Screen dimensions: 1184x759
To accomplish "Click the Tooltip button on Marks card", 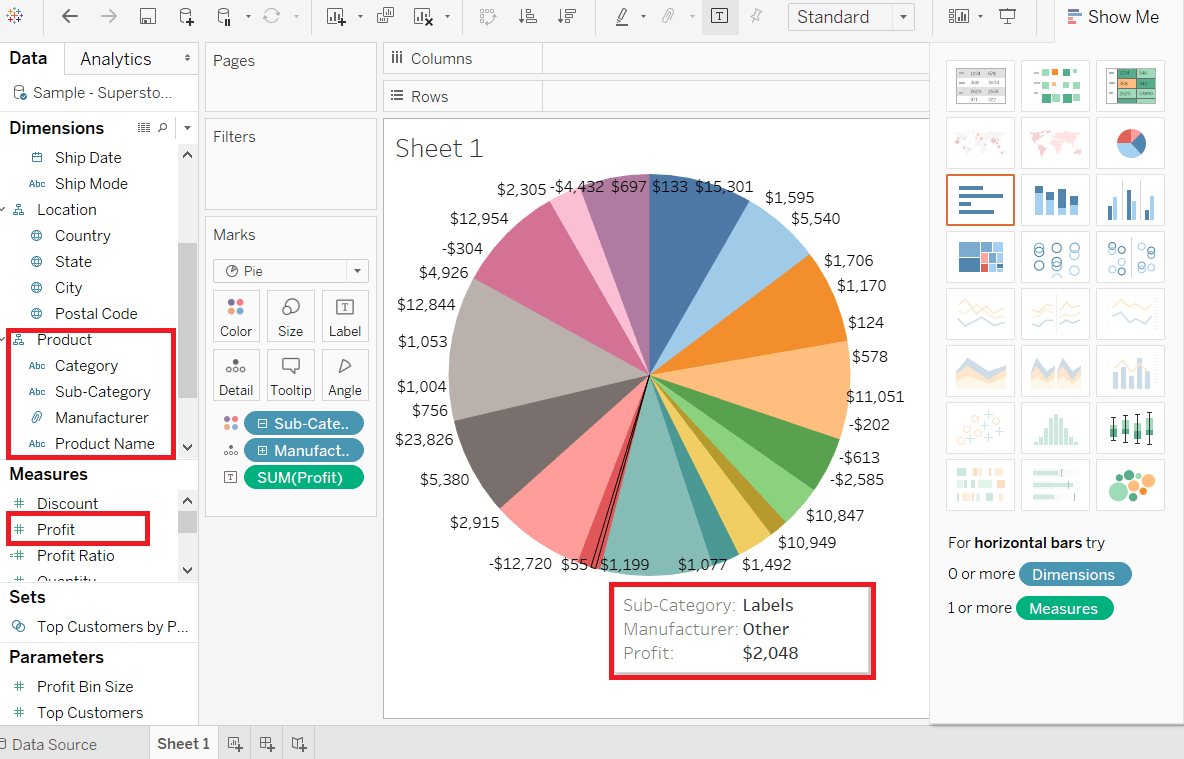I will [x=290, y=375].
